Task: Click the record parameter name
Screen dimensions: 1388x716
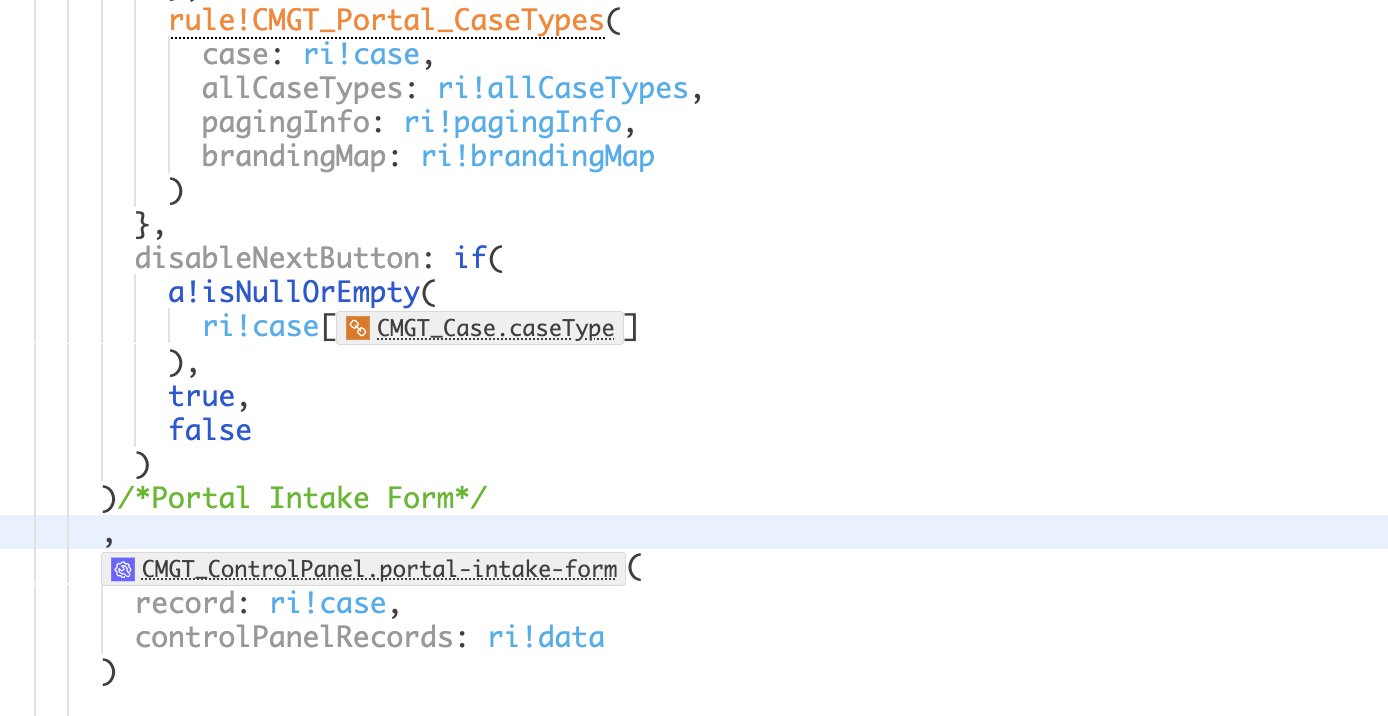Action: (185, 603)
